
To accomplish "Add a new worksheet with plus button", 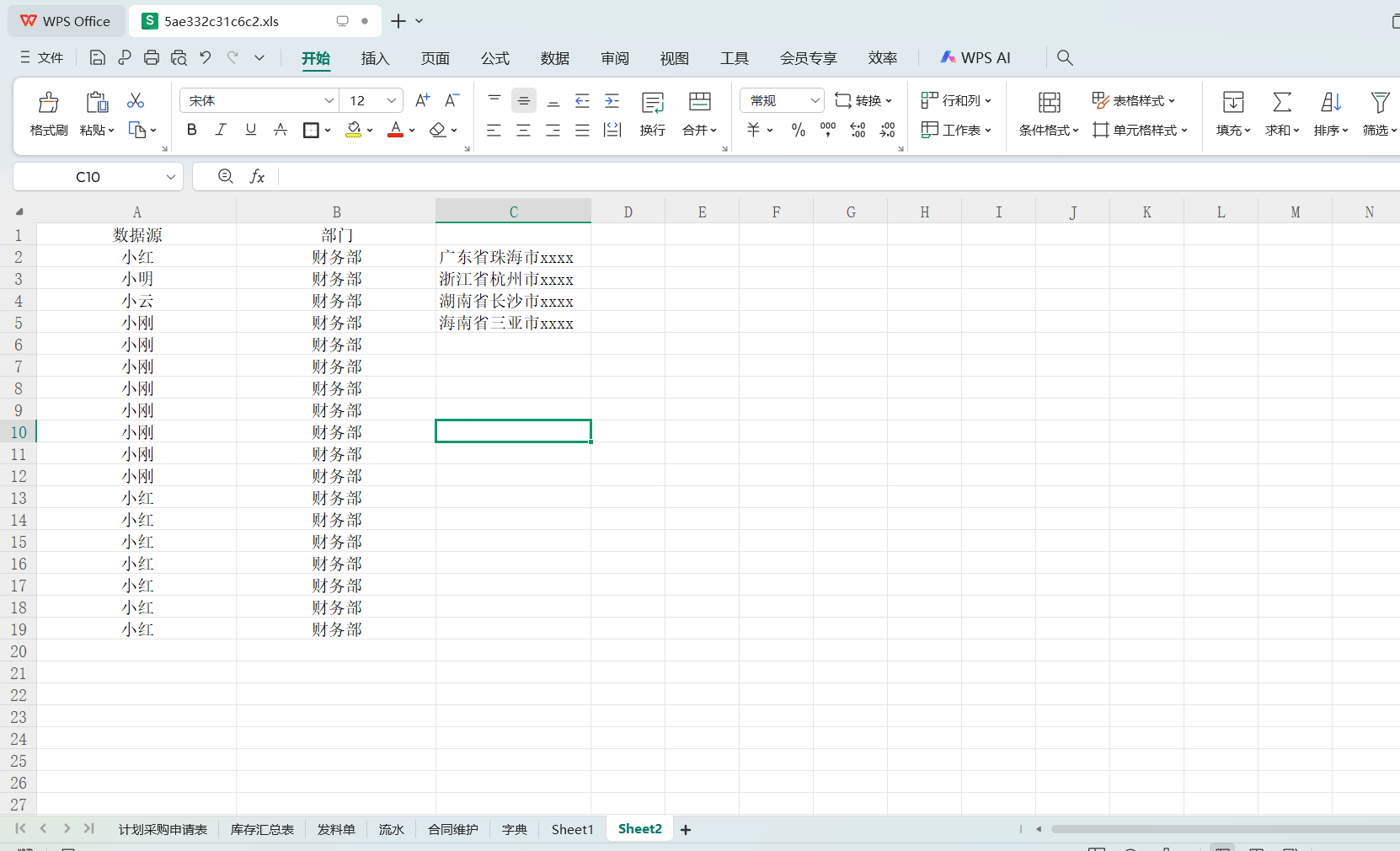I will [x=685, y=829].
